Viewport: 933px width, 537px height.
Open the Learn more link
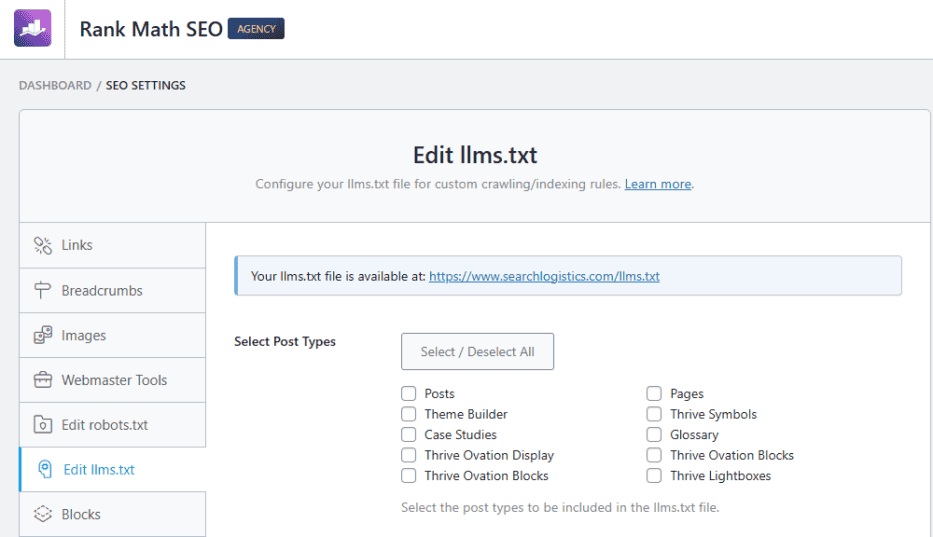[658, 184]
